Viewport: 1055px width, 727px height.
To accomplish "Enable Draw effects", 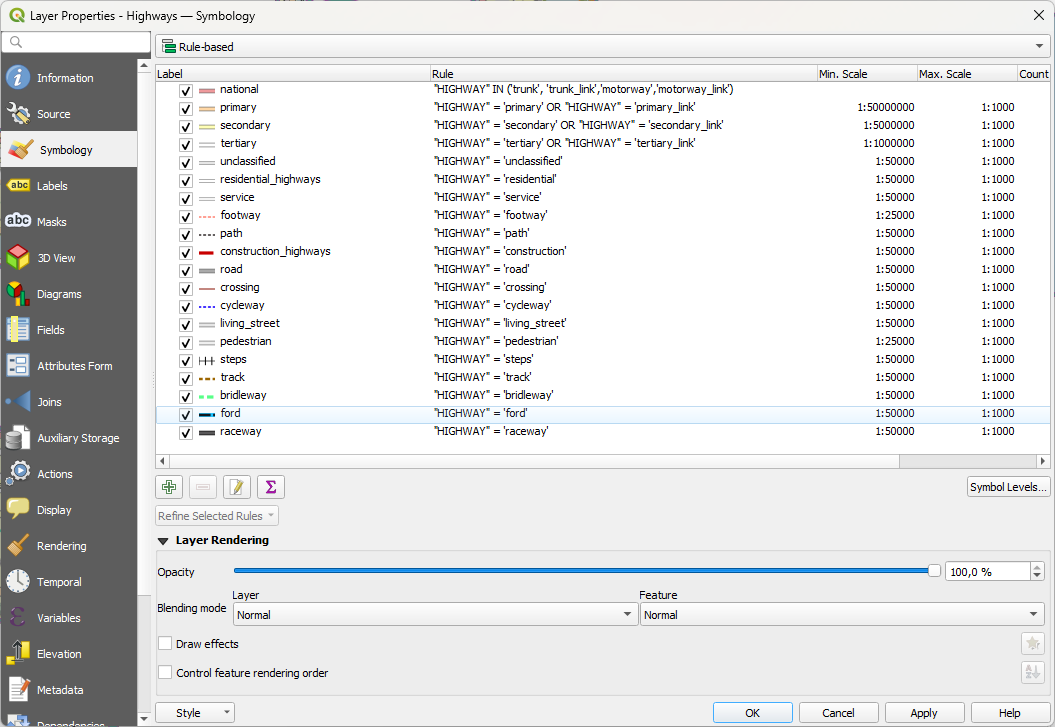I will tap(165, 644).
